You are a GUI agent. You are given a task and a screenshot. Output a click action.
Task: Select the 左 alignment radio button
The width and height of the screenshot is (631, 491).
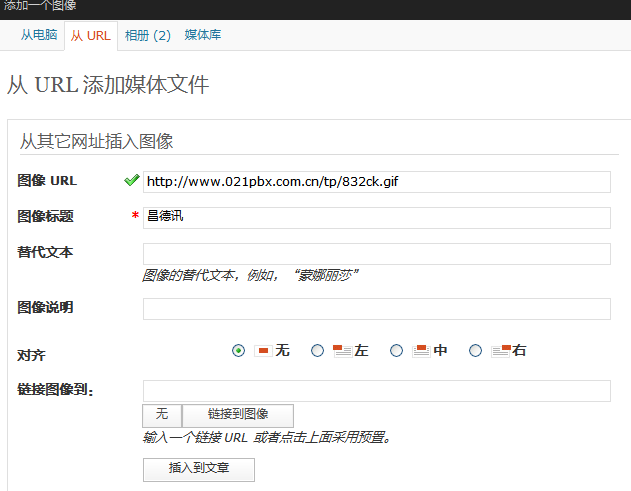tap(317, 351)
